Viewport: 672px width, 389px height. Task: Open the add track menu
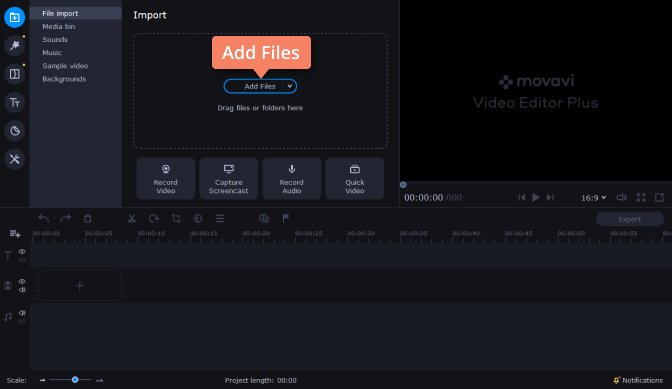(15, 233)
